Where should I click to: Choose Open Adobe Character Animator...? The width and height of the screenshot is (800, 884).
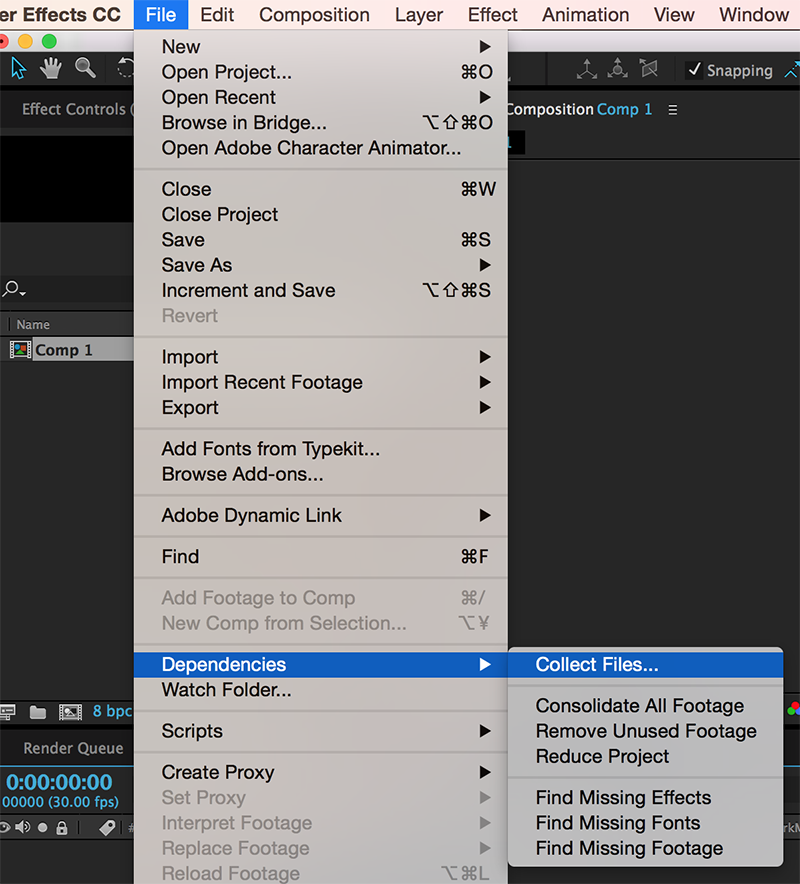[321, 148]
